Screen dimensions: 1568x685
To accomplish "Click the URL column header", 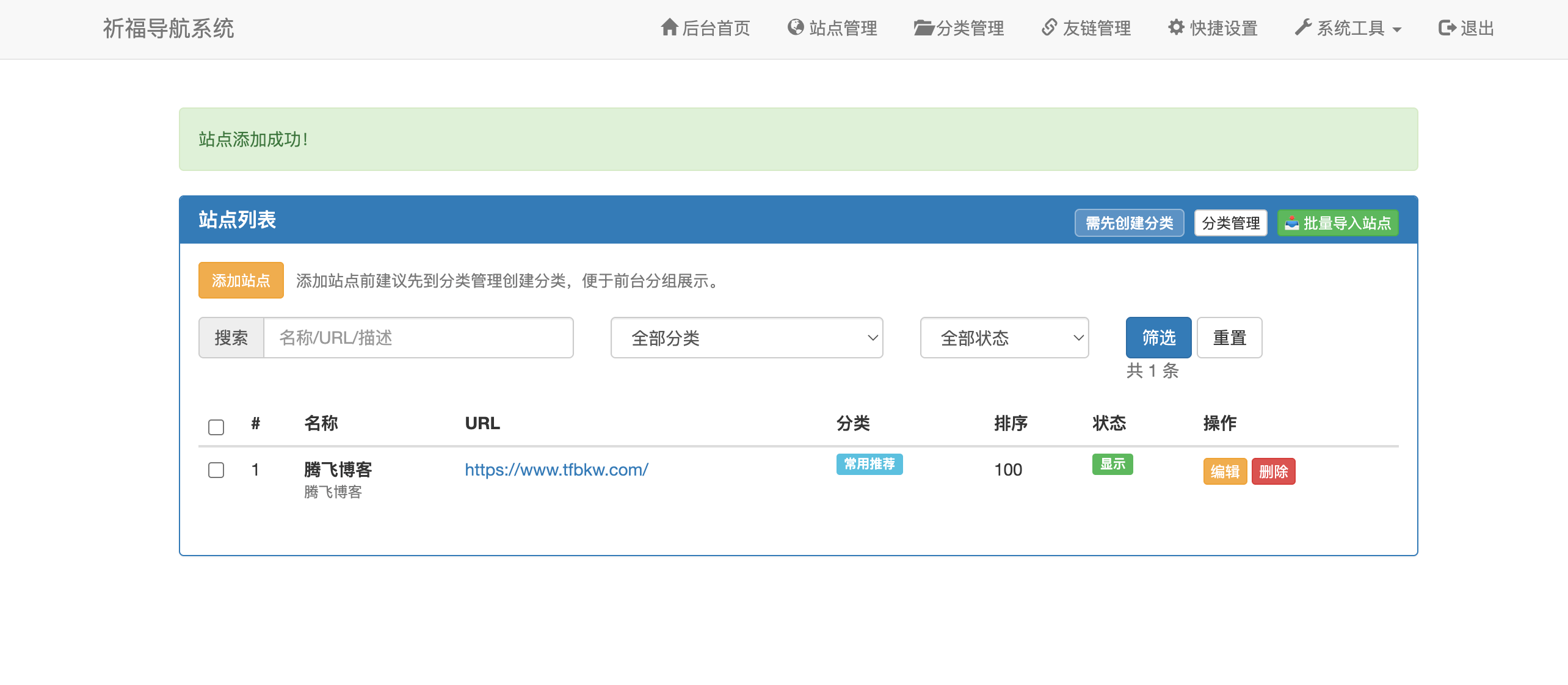I will [482, 423].
